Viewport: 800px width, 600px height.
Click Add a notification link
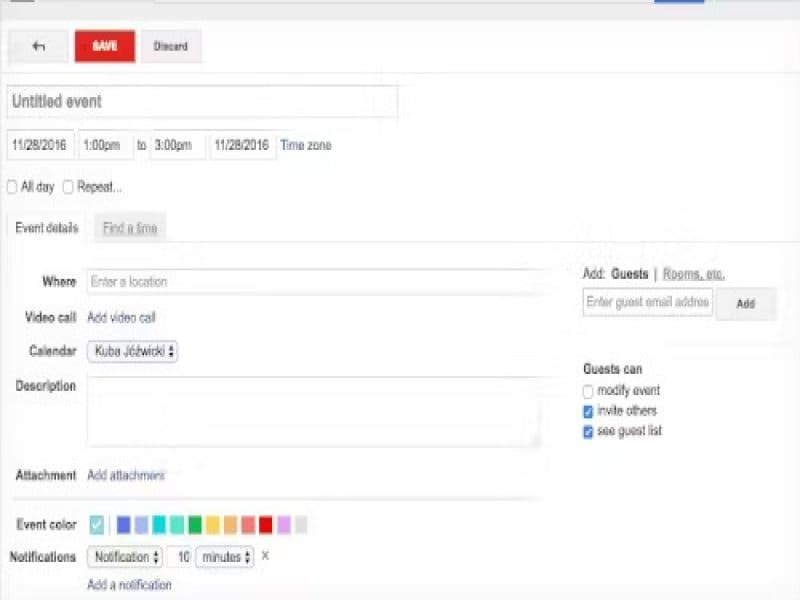129,585
